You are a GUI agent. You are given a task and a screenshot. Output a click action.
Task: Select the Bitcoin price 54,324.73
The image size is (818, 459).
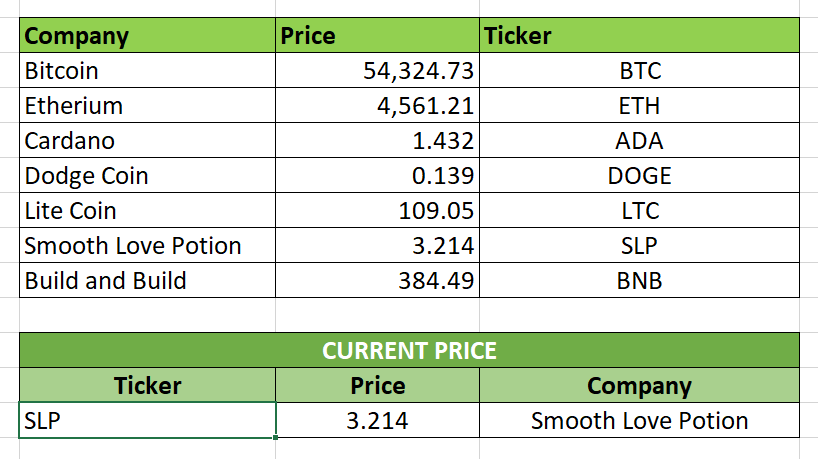coord(377,71)
